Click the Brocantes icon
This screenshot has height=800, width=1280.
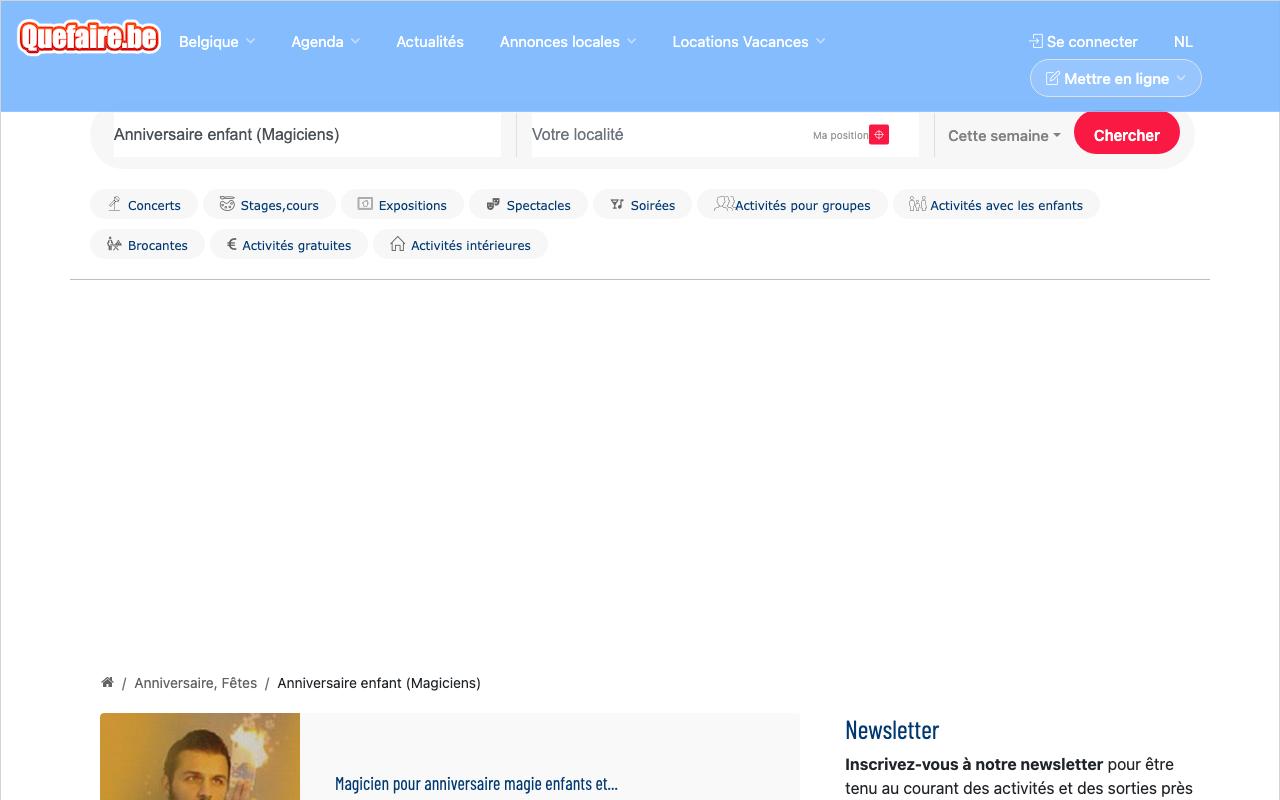(114, 244)
